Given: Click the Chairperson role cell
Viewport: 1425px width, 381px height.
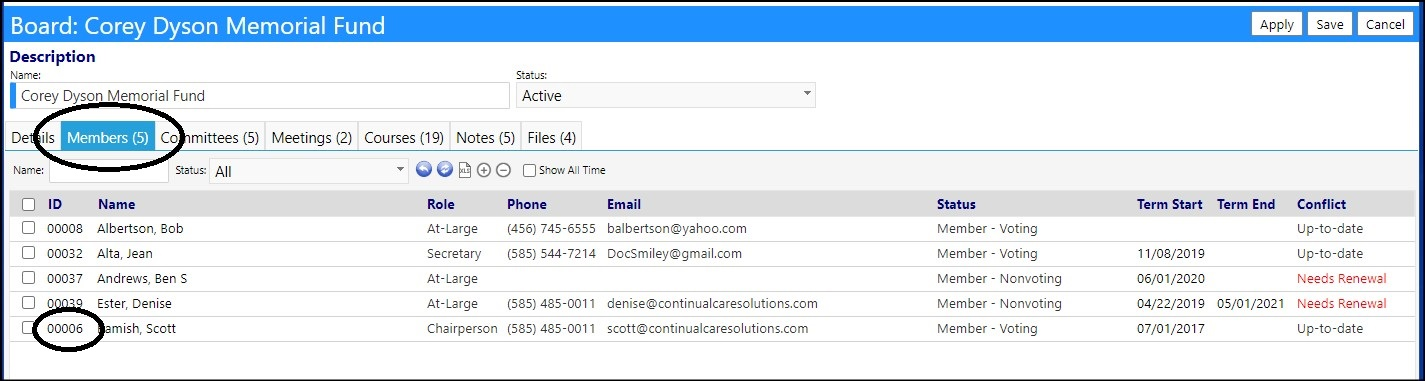Looking at the screenshot, I should click(462, 328).
